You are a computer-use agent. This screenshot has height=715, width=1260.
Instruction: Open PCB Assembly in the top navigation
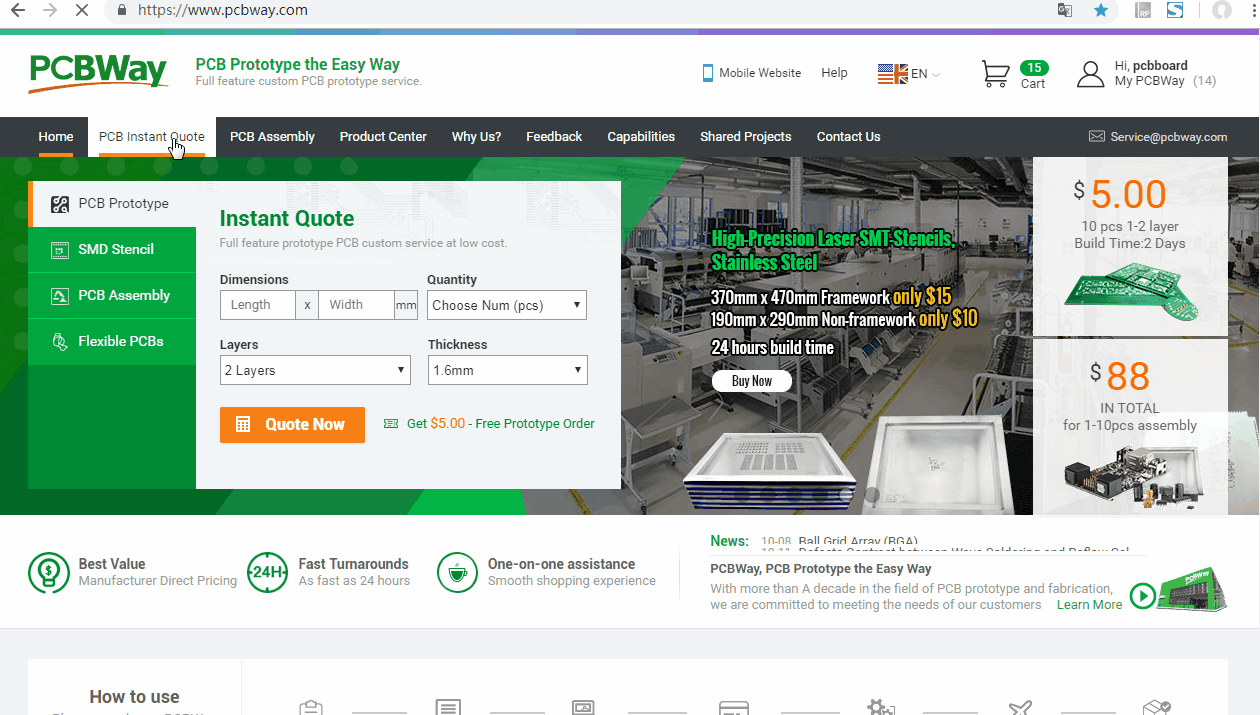pyautogui.click(x=272, y=137)
